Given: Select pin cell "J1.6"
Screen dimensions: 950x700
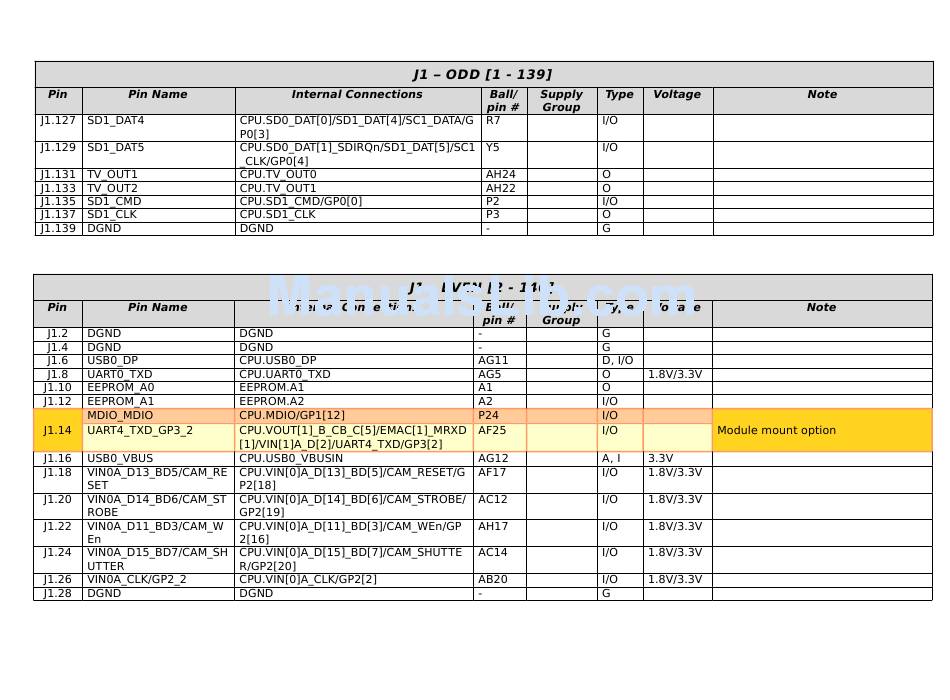Looking at the screenshot, I should coord(58,361).
